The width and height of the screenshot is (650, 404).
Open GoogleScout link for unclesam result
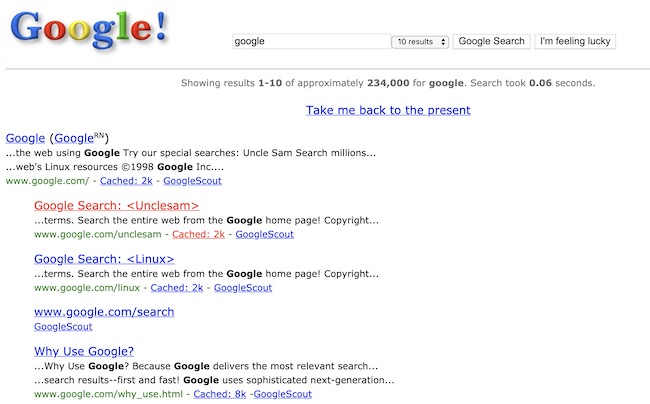(264, 235)
